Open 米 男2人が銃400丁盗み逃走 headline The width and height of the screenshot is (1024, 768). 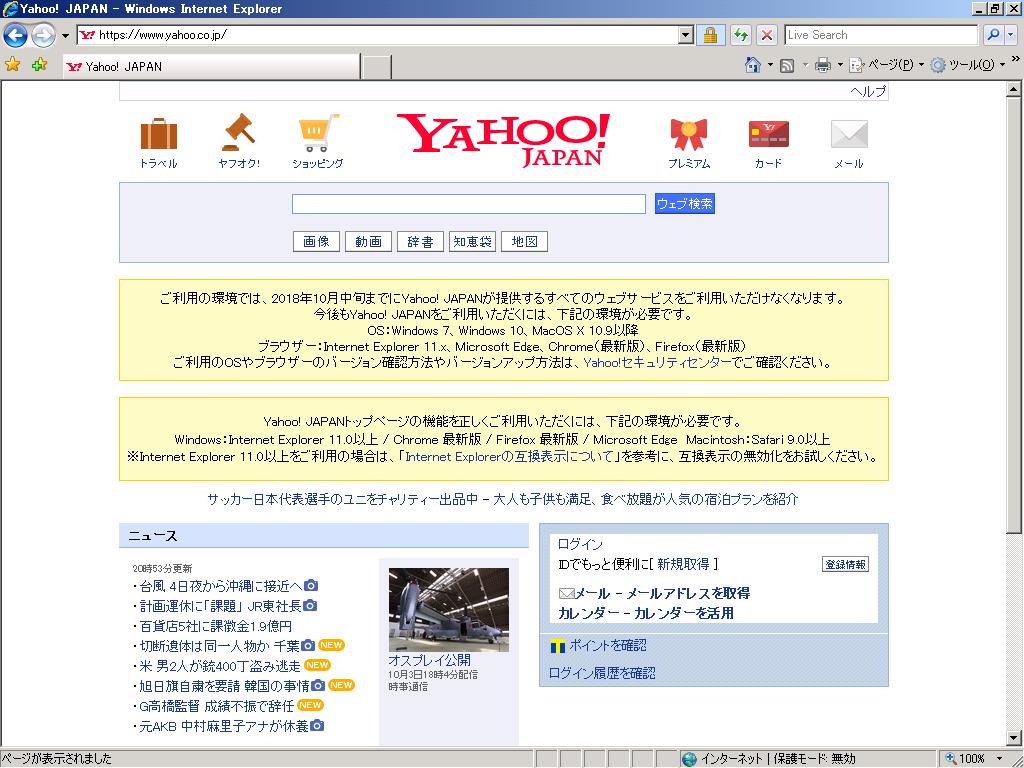219,666
